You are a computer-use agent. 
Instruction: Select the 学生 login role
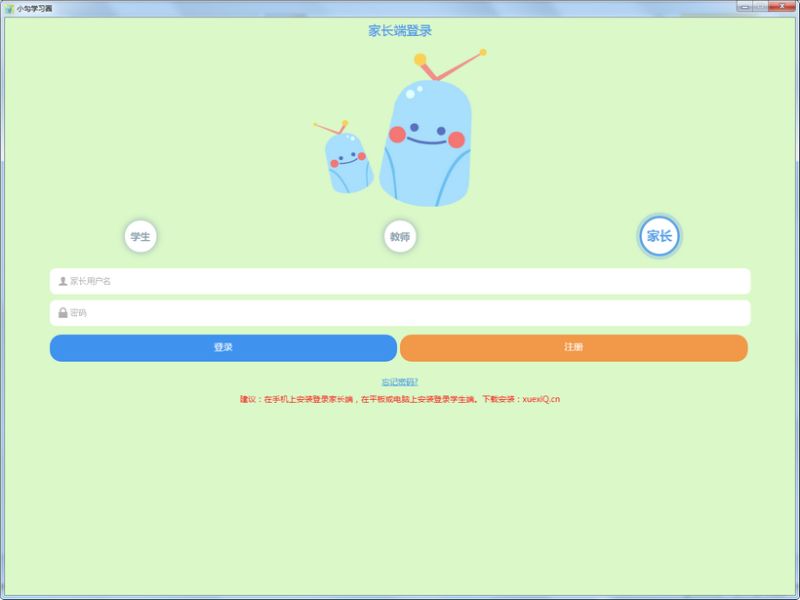139,236
